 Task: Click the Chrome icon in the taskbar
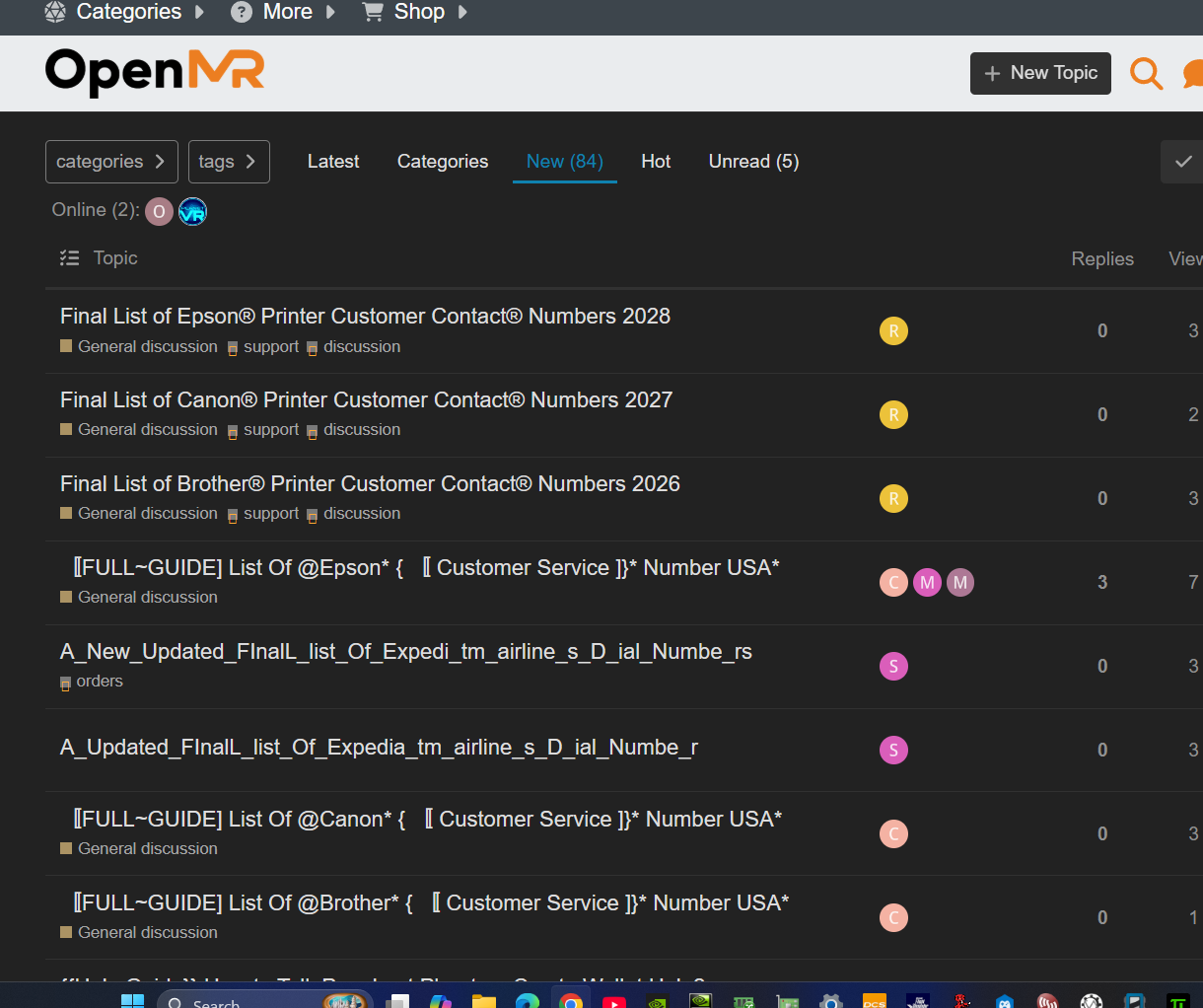570,1000
